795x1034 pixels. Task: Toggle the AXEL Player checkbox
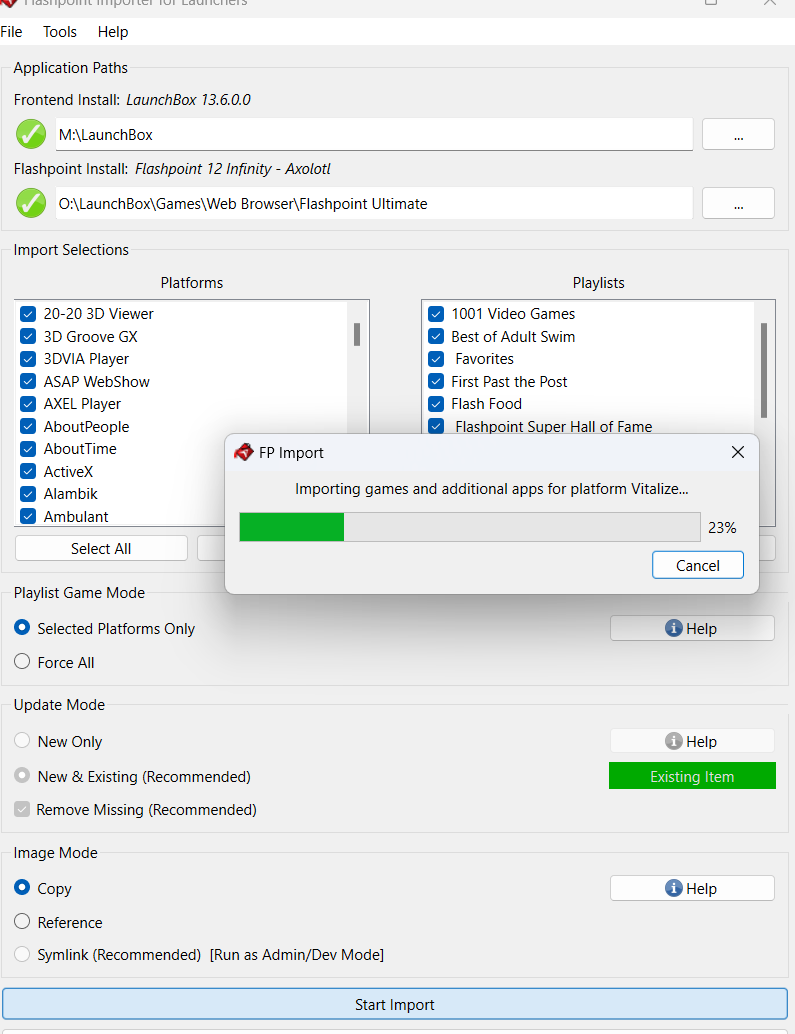[x=28, y=404]
